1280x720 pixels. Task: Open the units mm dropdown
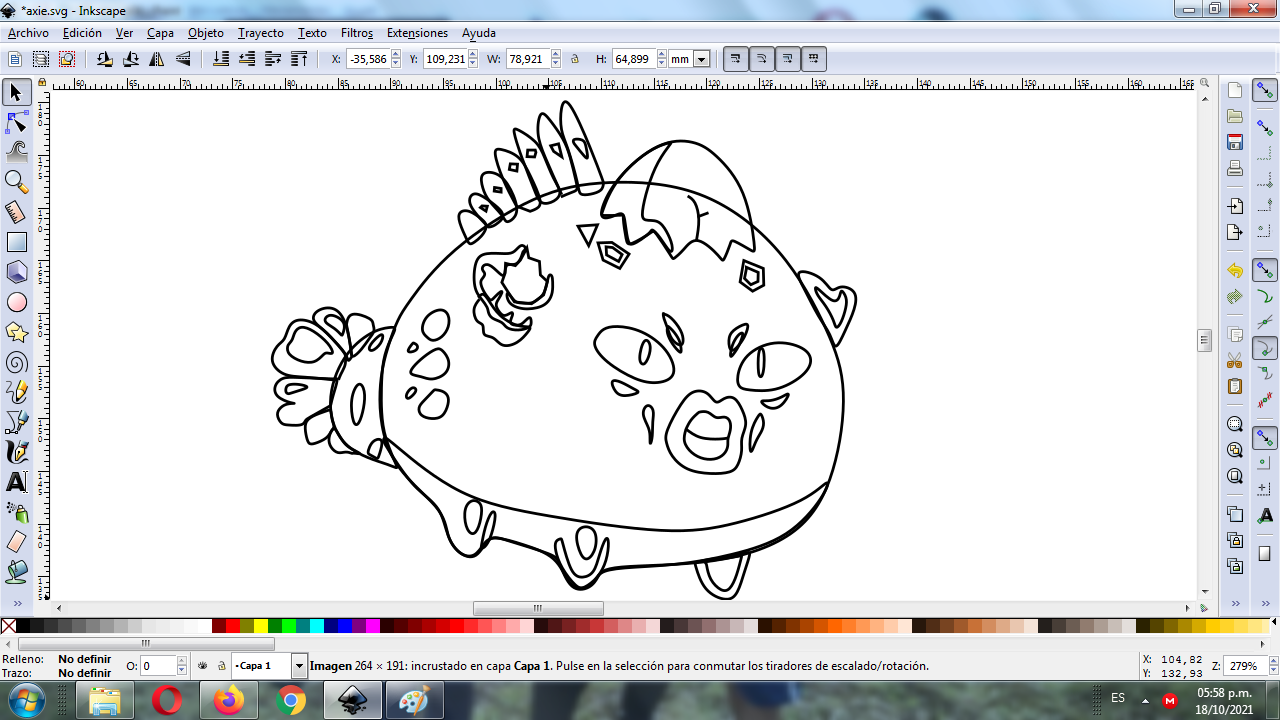click(x=701, y=59)
